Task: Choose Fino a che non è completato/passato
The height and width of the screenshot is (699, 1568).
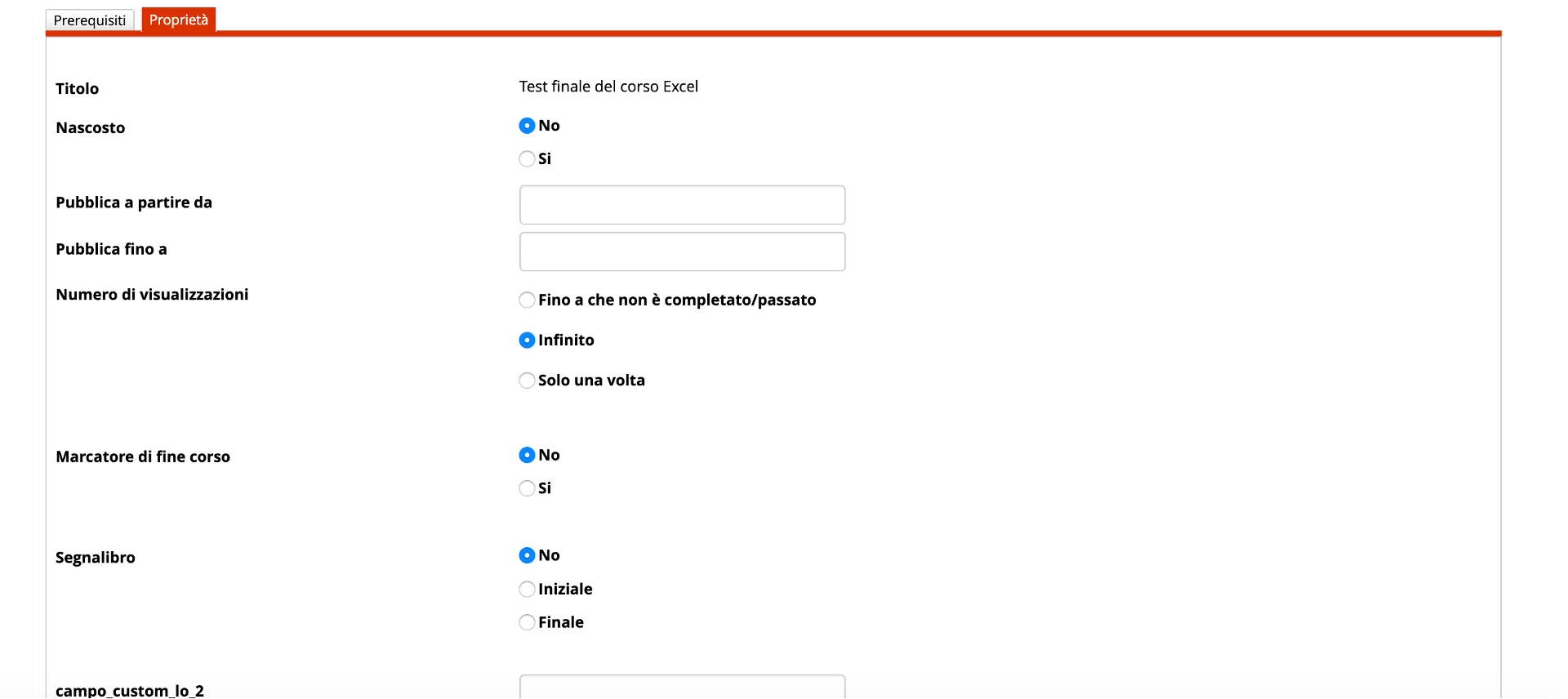Action: click(527, 301)
